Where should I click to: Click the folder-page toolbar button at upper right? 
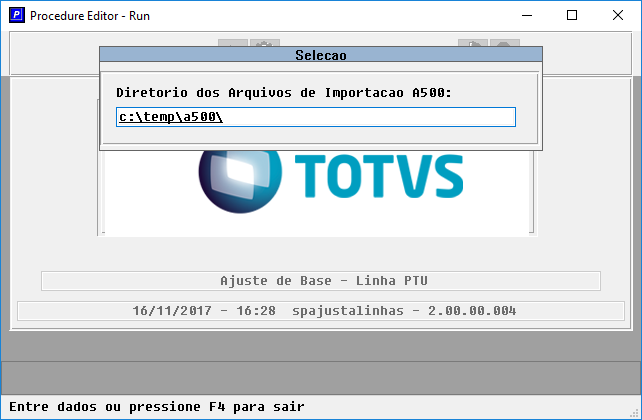(473, 43)
